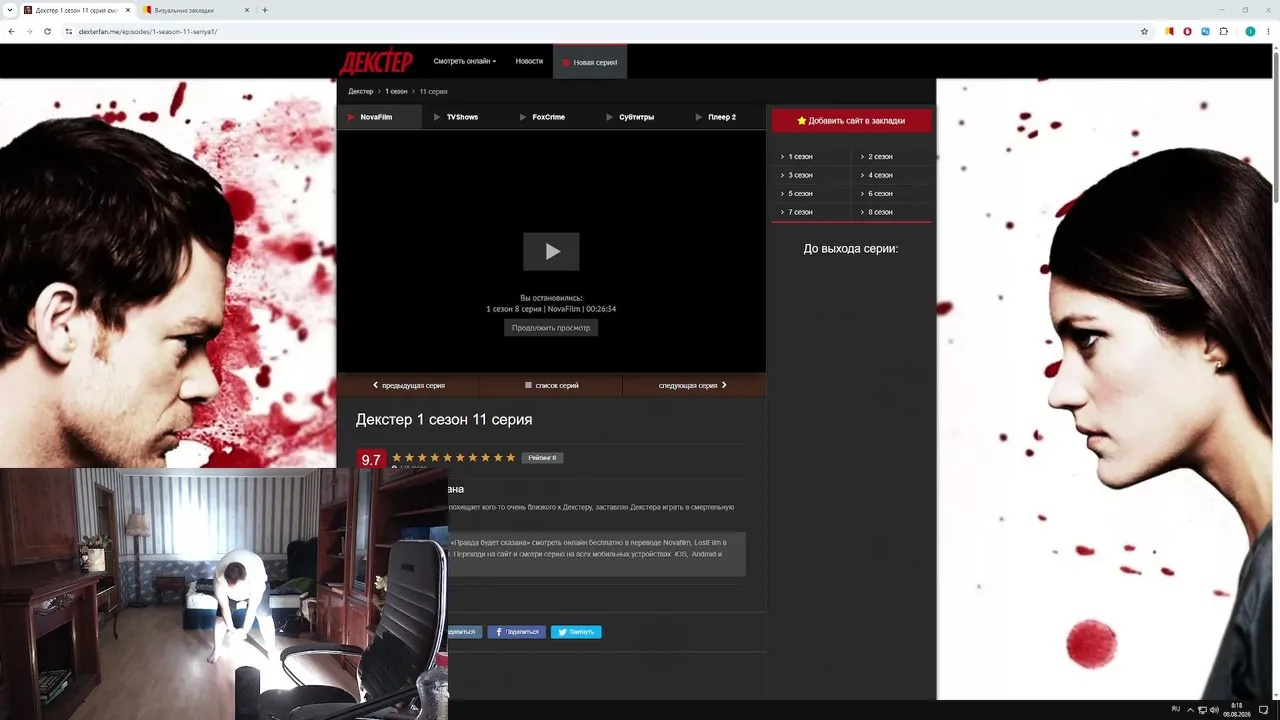
Task: Rate the episode with the first star
Action: 397,458
